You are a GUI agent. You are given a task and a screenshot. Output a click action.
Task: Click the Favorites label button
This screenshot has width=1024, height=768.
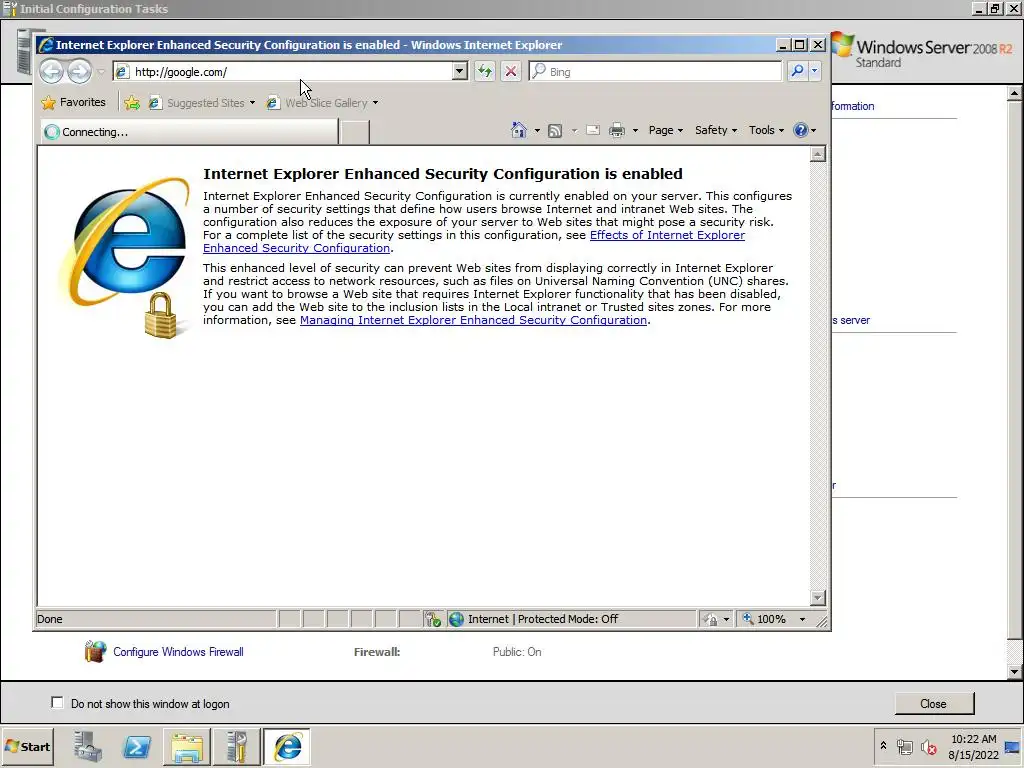82,103
